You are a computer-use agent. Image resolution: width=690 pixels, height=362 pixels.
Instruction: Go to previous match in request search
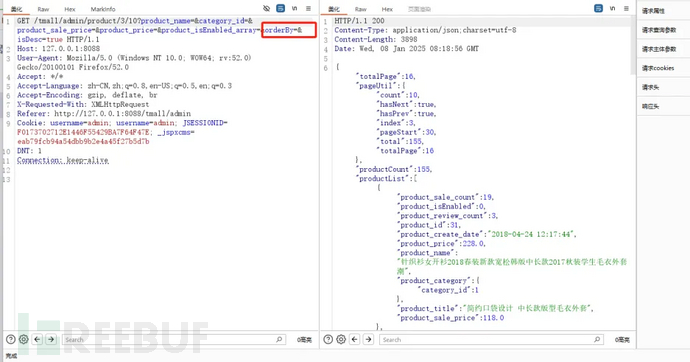[37, 339]
